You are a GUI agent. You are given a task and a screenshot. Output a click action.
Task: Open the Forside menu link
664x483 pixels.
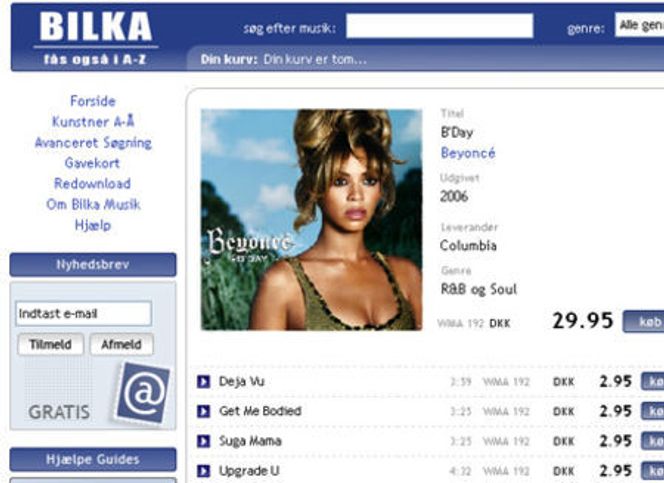(x=93, y=101)
